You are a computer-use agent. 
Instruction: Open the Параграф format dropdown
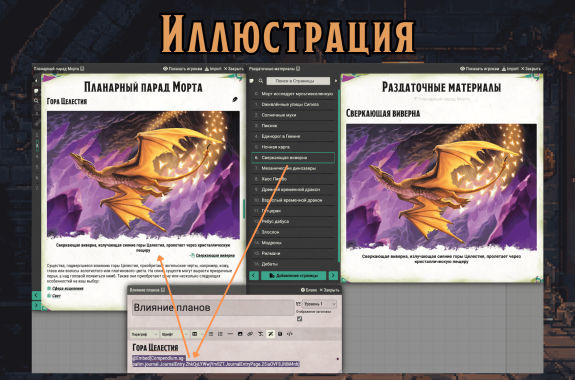(144, 334)
